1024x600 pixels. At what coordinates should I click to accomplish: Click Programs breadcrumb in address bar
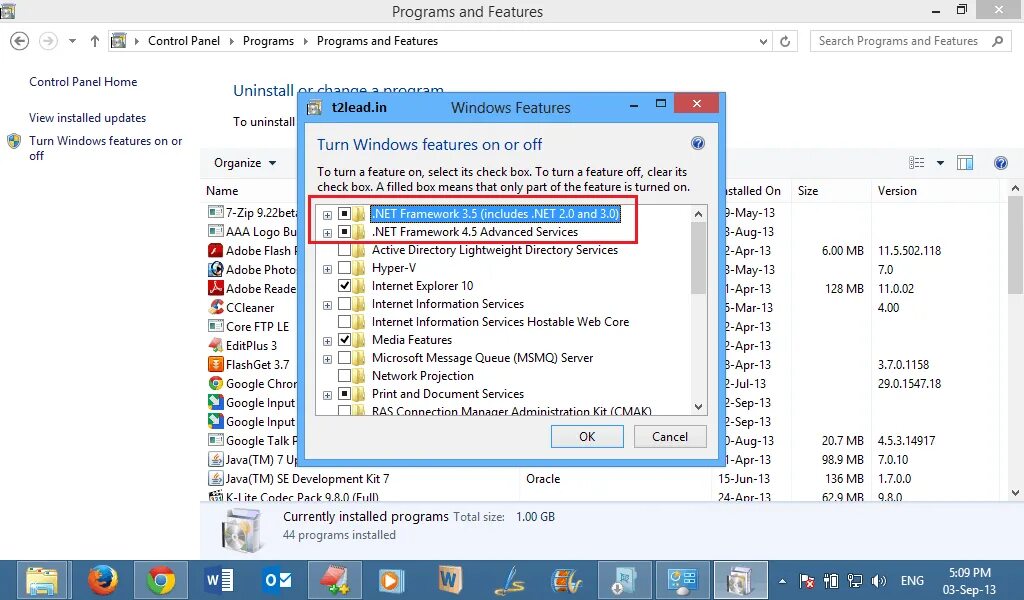click(268, 40)
